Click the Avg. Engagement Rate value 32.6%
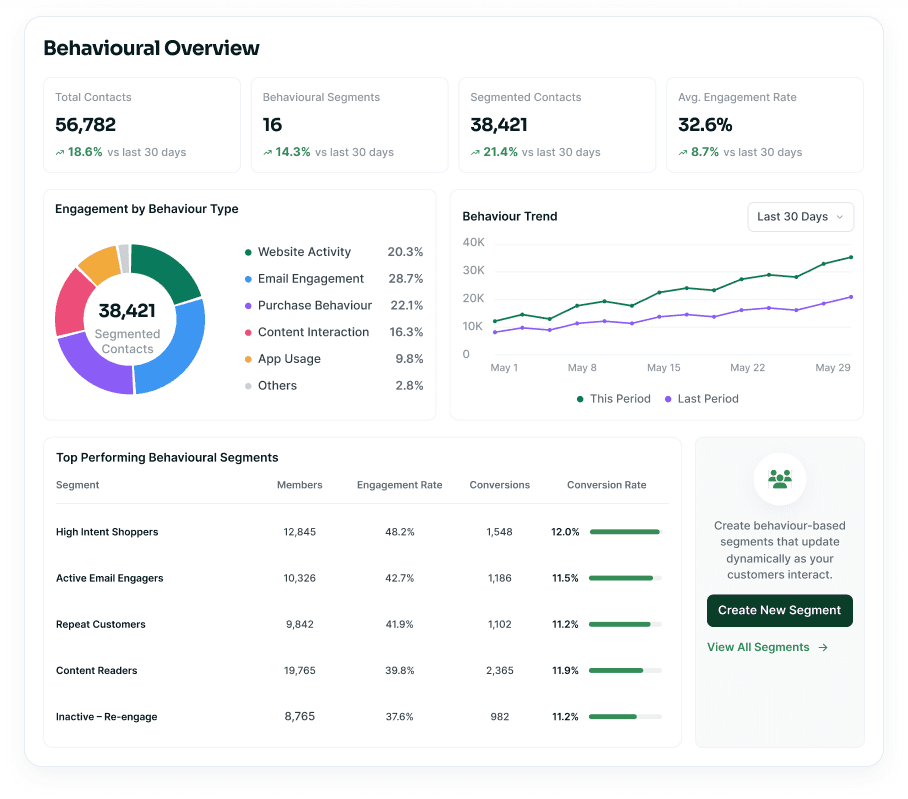 705,124
